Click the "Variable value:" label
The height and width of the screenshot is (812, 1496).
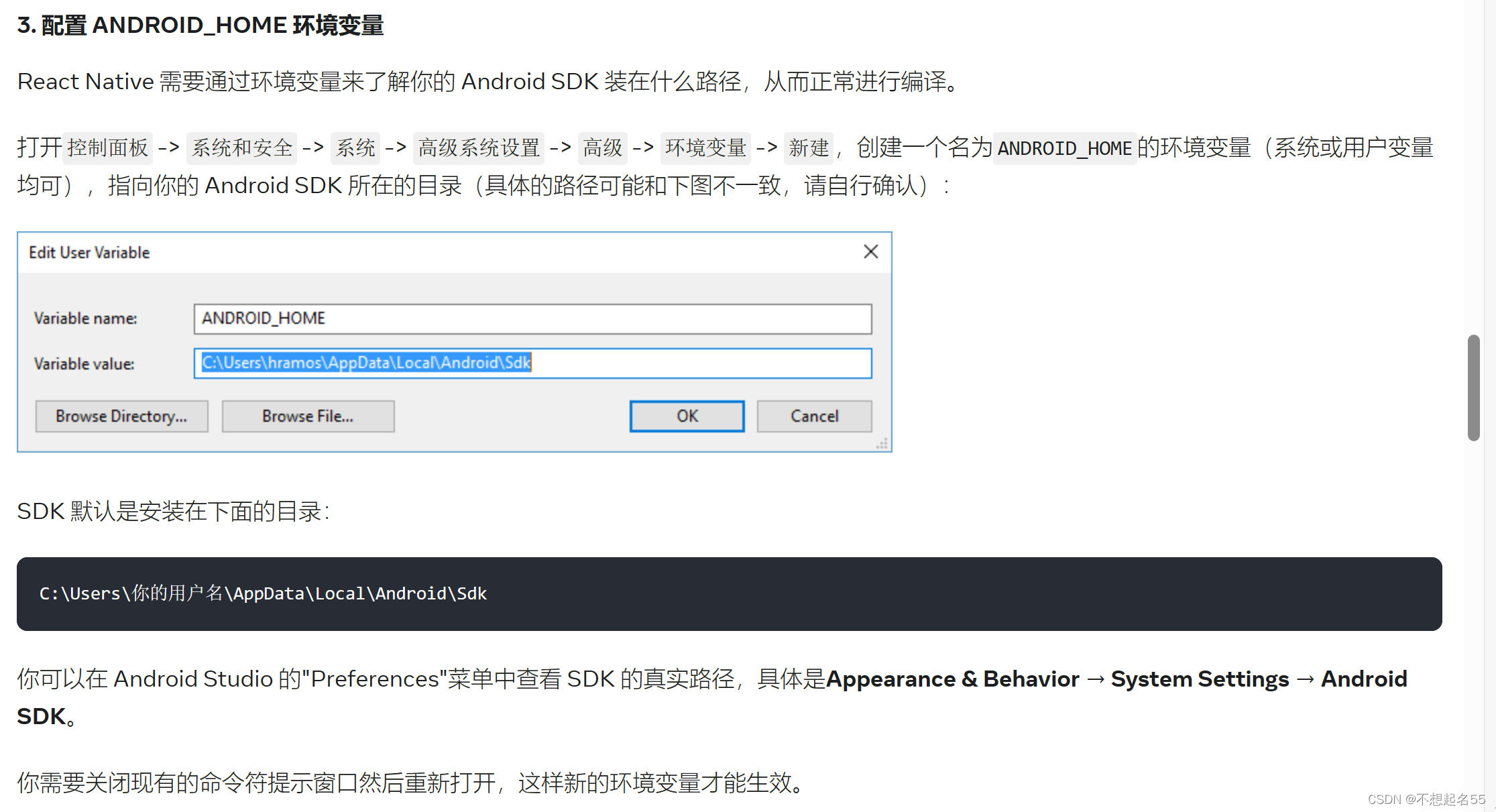point(84,363)
